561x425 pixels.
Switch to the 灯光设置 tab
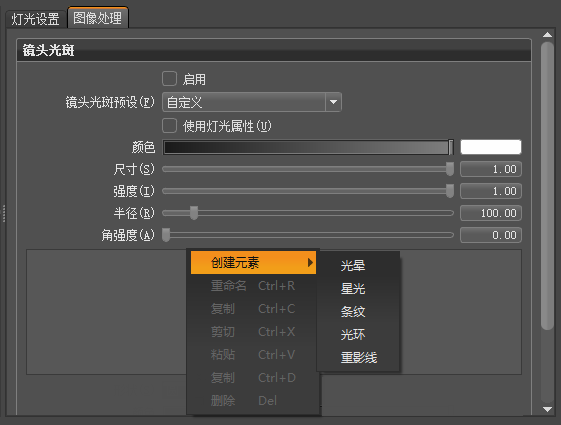(x=35, y=19)
